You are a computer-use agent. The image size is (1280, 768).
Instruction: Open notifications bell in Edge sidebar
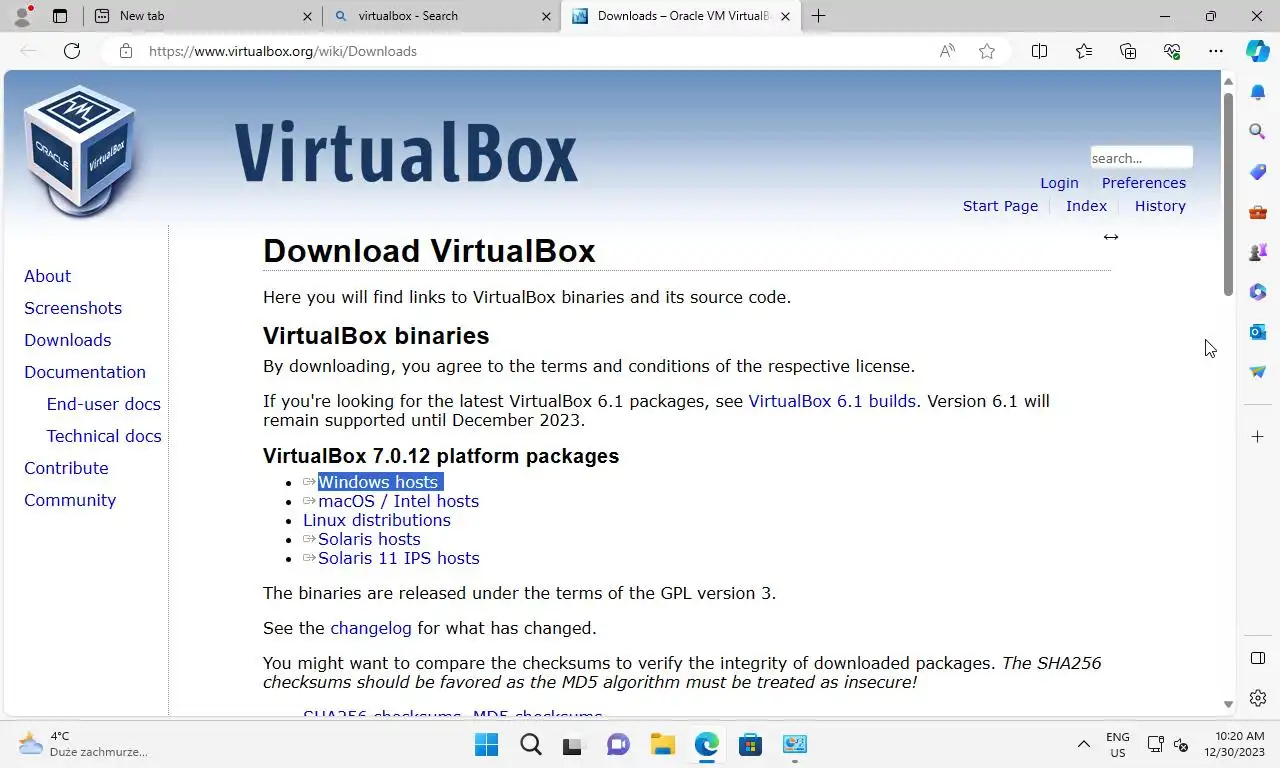pyautogui.click(x=1258, y=92)
